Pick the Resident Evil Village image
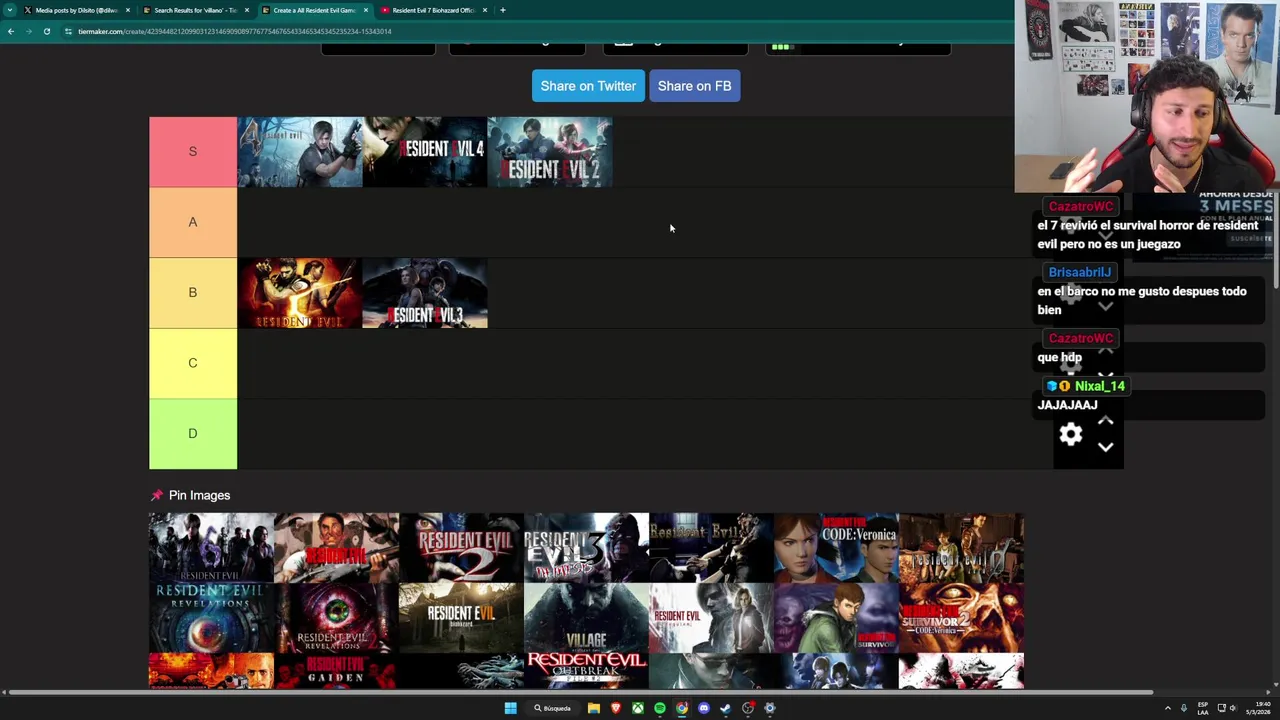Screen dimensions: 1280x720 [586, 618]
